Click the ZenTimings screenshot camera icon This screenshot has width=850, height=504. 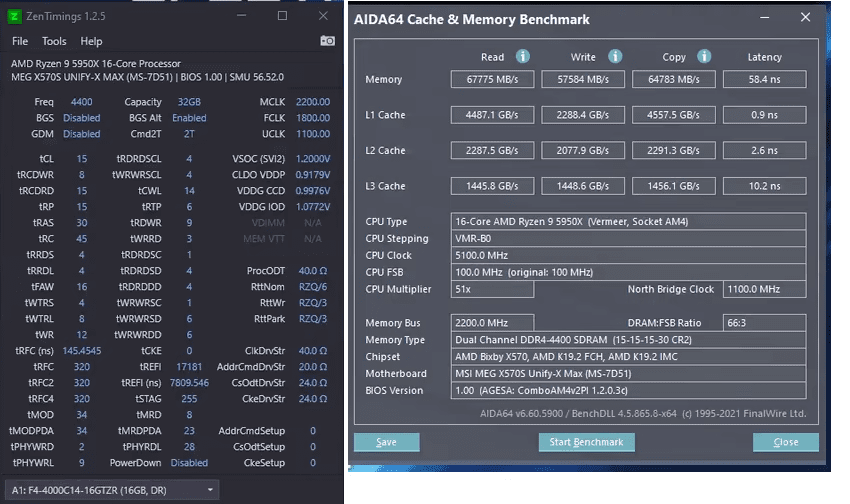tap(327, 41)
